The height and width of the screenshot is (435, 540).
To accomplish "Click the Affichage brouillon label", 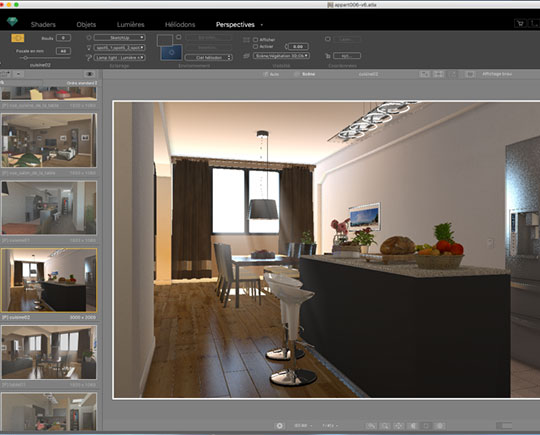I will (497, 74).
